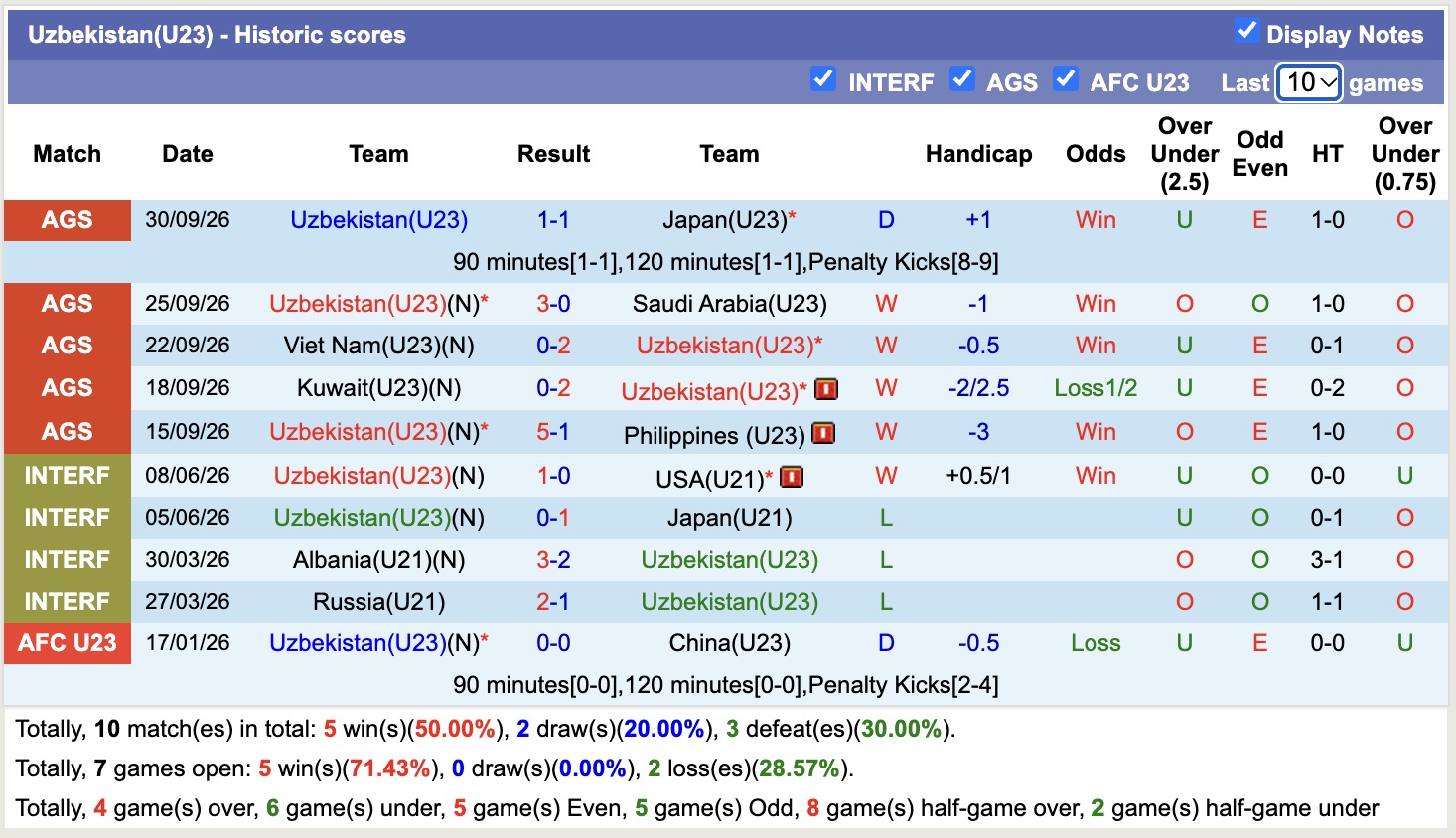Click red card icon beside USA(U21)

(x=792, y=477)
